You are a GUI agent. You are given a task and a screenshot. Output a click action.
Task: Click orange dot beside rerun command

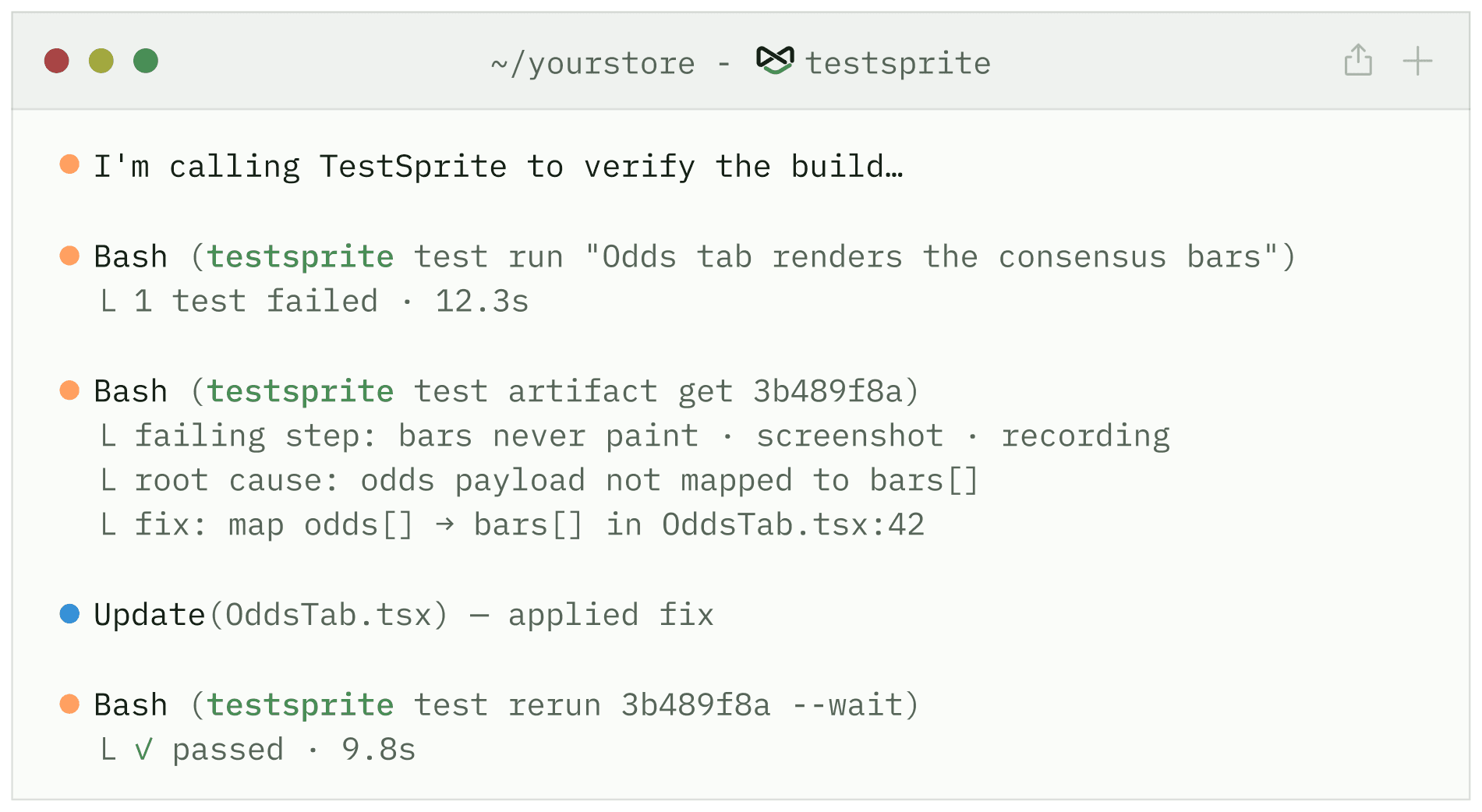coord(70,704)
